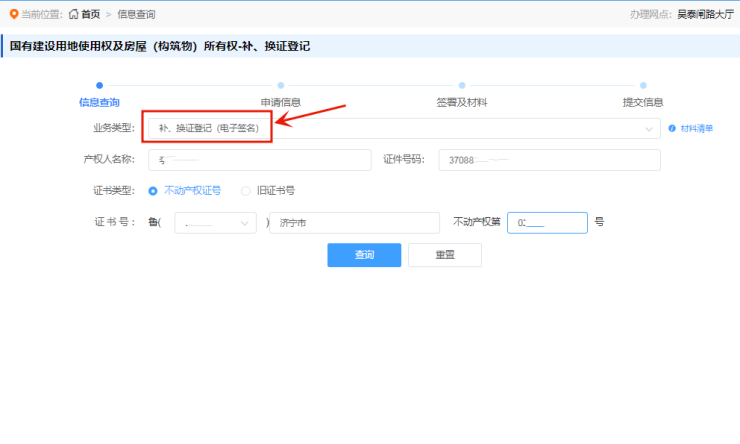Click the orange location pin icon

click(x=14, y=14)
